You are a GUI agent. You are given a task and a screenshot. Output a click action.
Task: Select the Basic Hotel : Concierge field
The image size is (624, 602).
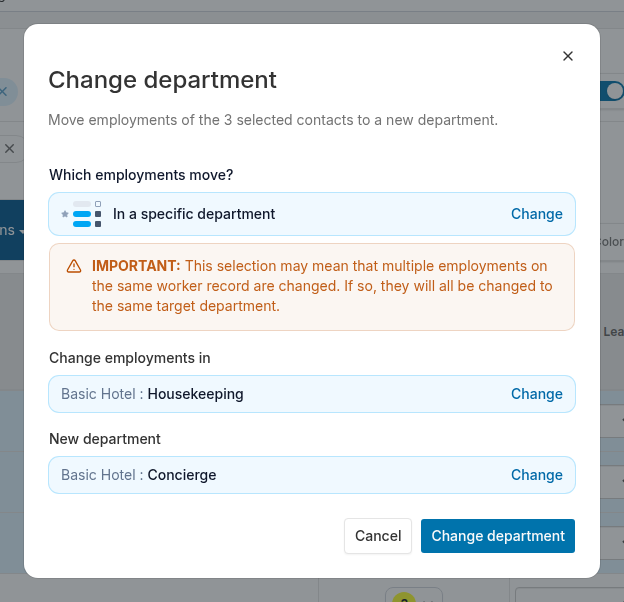point(312,475)
